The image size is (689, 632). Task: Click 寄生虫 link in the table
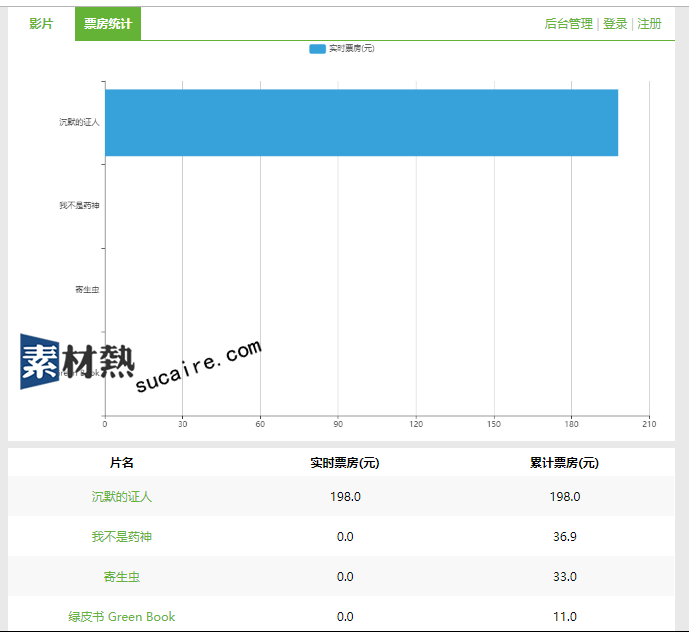[x=122, y=576]
